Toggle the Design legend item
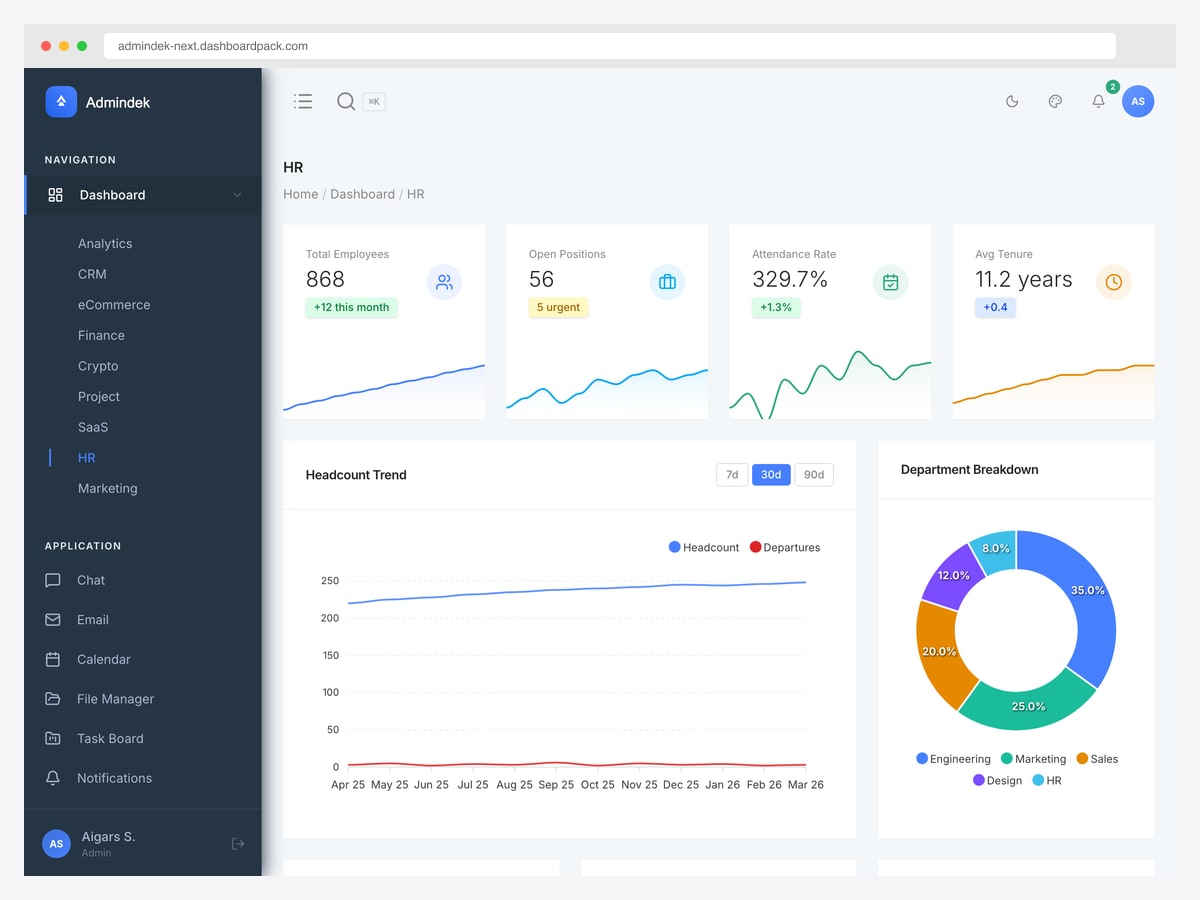1200x900 pixels. tap(997, 780)
